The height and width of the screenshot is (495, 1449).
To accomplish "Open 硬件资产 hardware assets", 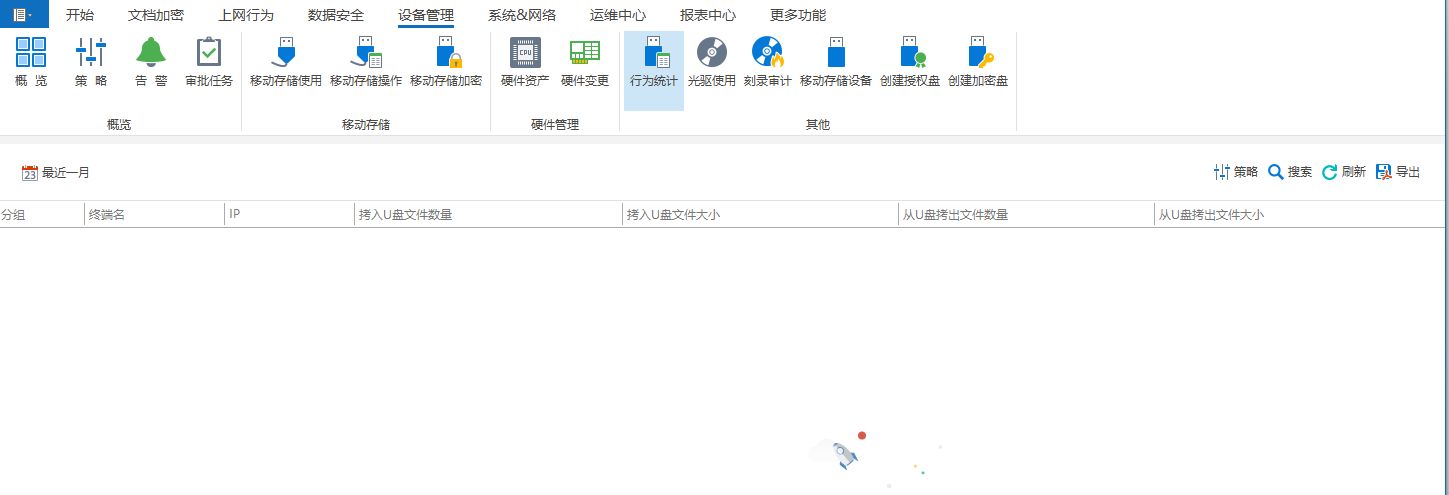I will point(525,62).
